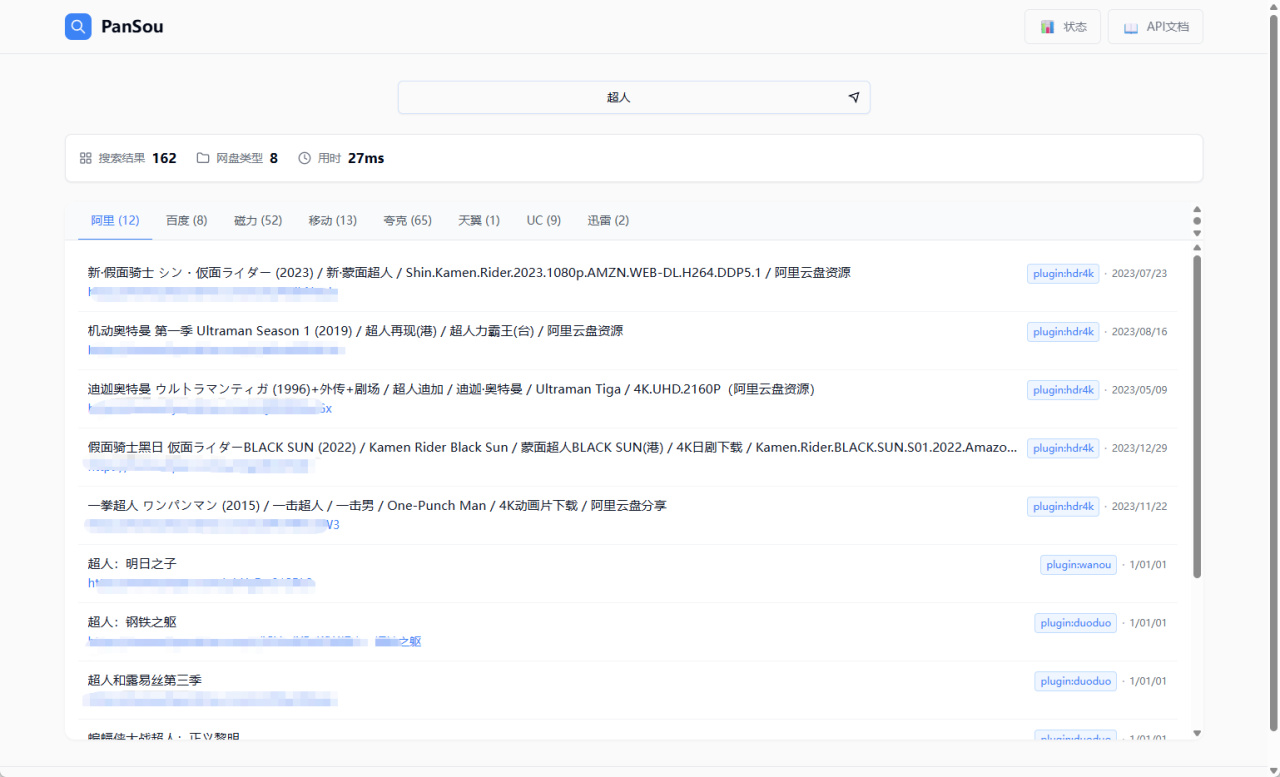Click the date 2023/11/22

(x=1139, y=506)
